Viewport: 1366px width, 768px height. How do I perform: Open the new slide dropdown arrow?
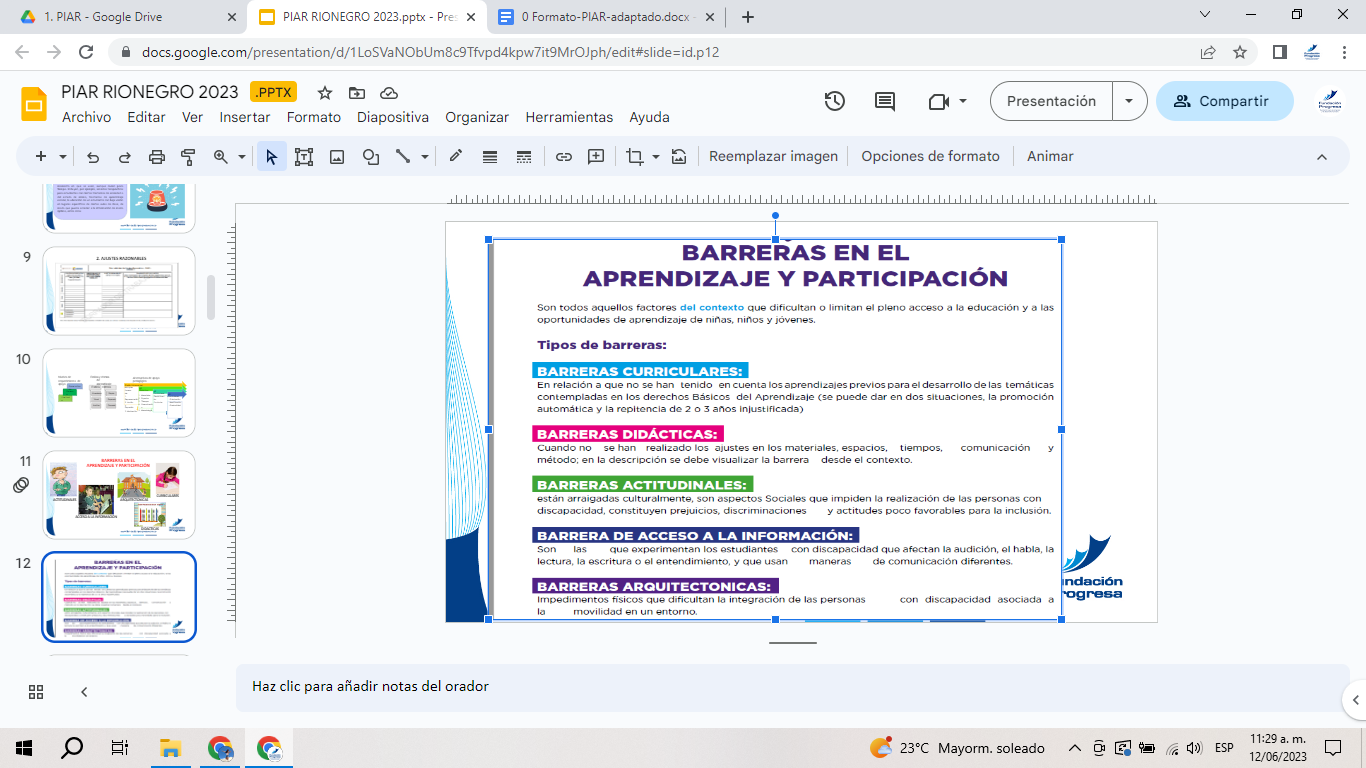[62, 156]
